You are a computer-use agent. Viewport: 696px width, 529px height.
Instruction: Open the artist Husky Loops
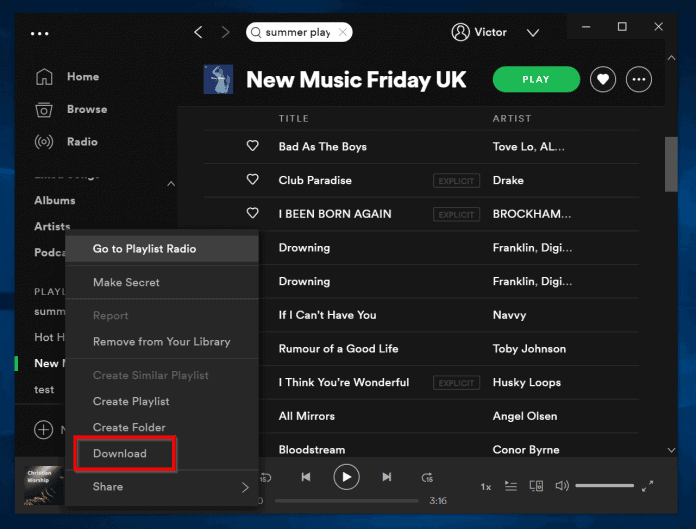click(526, 383)
